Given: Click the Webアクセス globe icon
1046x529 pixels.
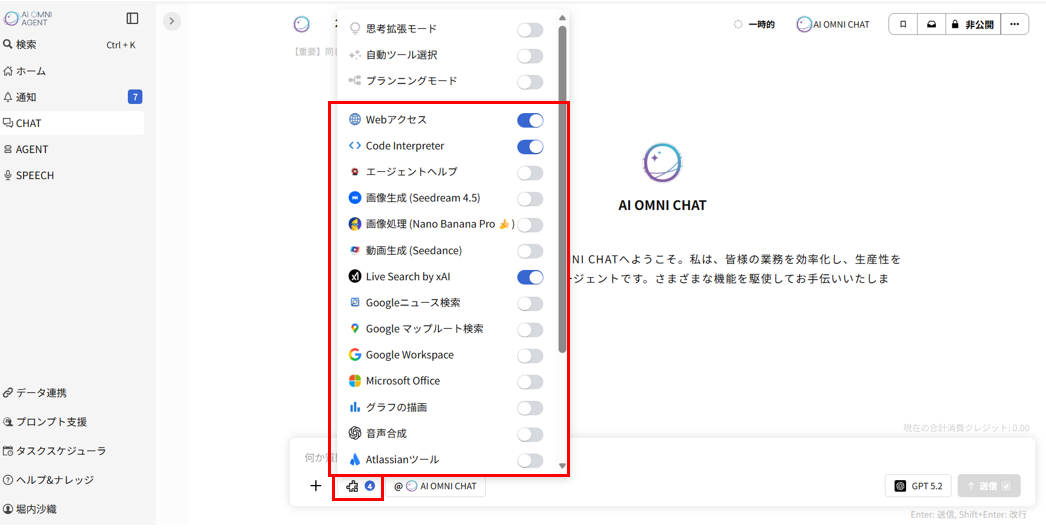Looking at the screenshot, I should [x=355, y=120].
